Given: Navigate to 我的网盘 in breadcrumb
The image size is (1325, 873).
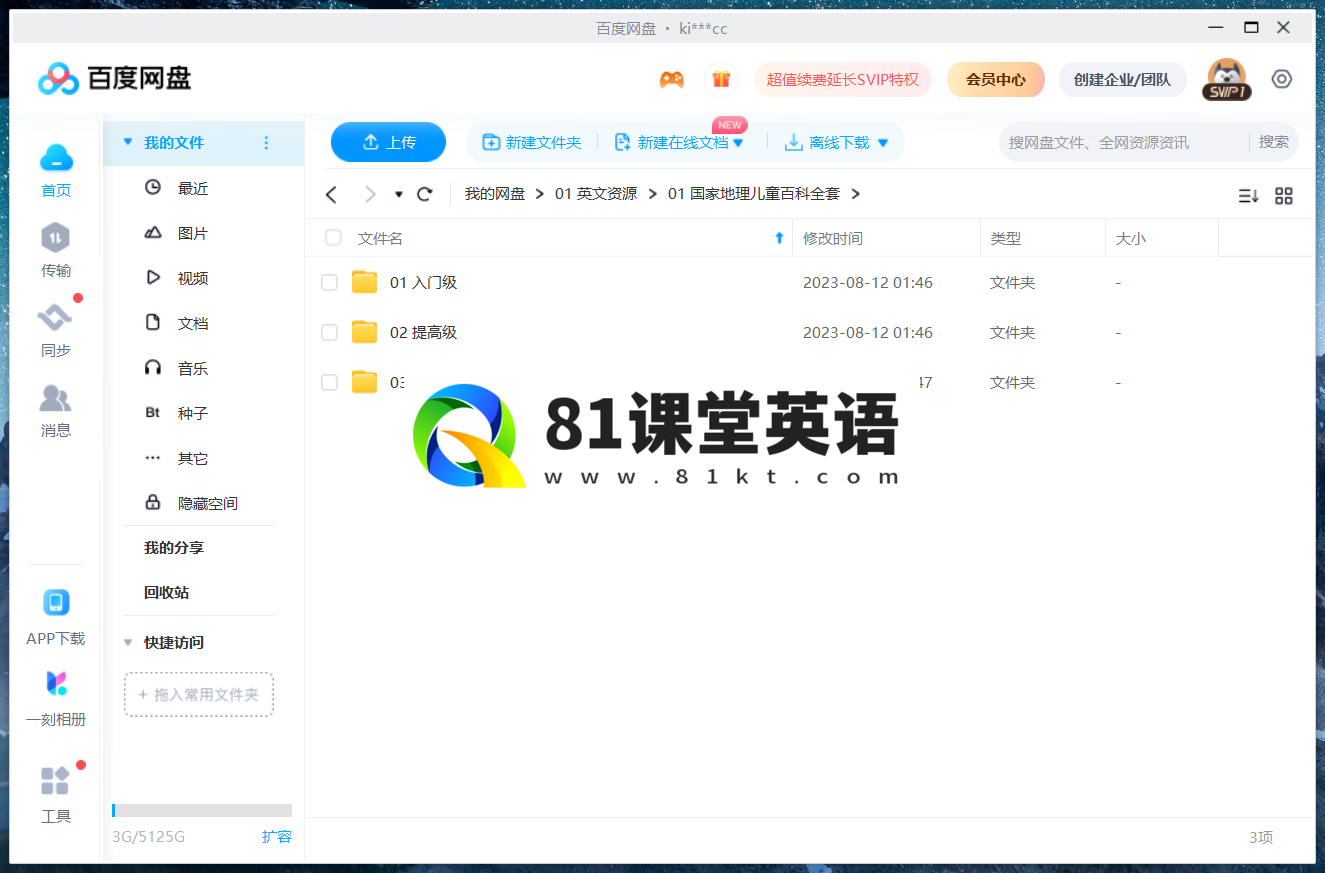Looking at the screenshot, I should point(495,194).
